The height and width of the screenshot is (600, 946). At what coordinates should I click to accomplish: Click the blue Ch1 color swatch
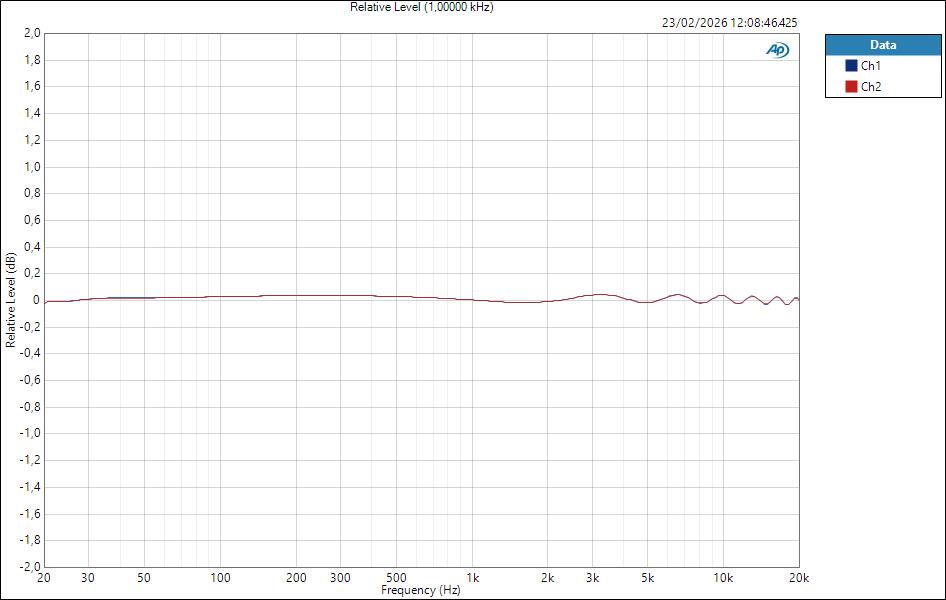(x=853, y=65)
